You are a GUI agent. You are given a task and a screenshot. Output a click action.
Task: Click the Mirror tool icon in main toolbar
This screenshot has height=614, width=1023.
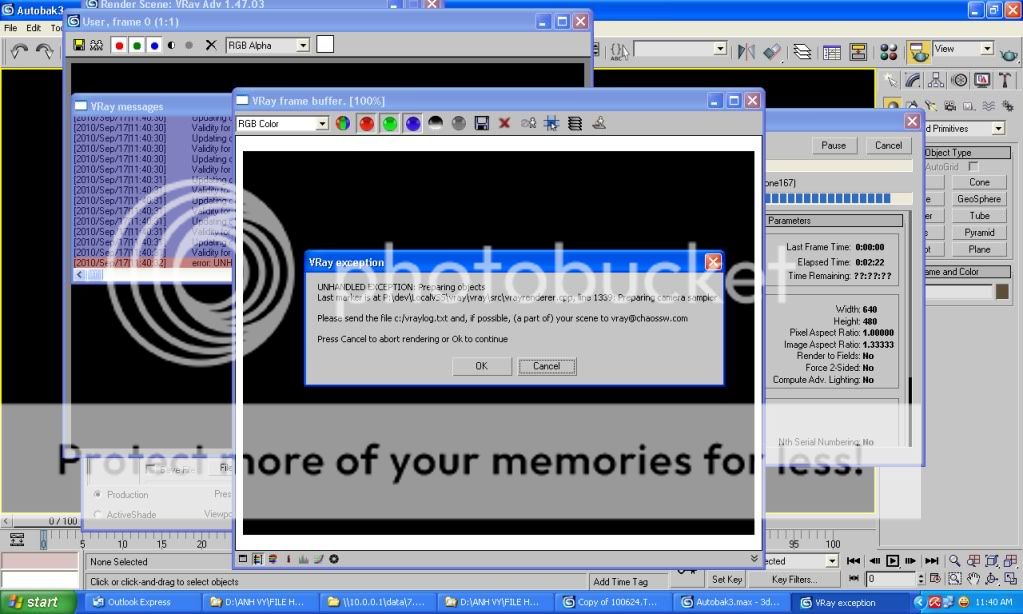point(746,51)
